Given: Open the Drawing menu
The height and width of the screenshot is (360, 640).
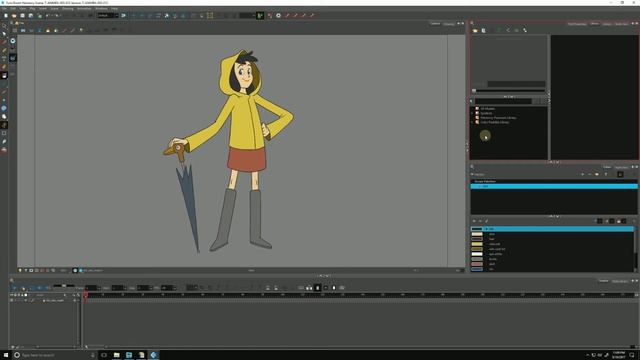Looking at the screenshot, I should [x=68, y=9].
